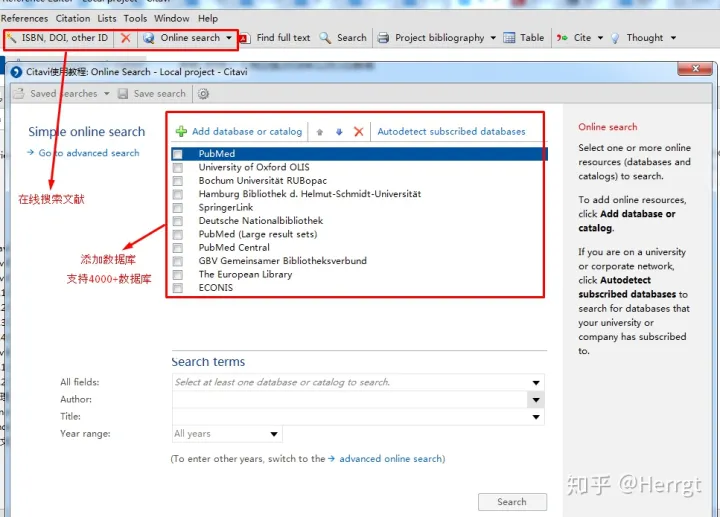Remove selected database with red X

tap(359, 132)
